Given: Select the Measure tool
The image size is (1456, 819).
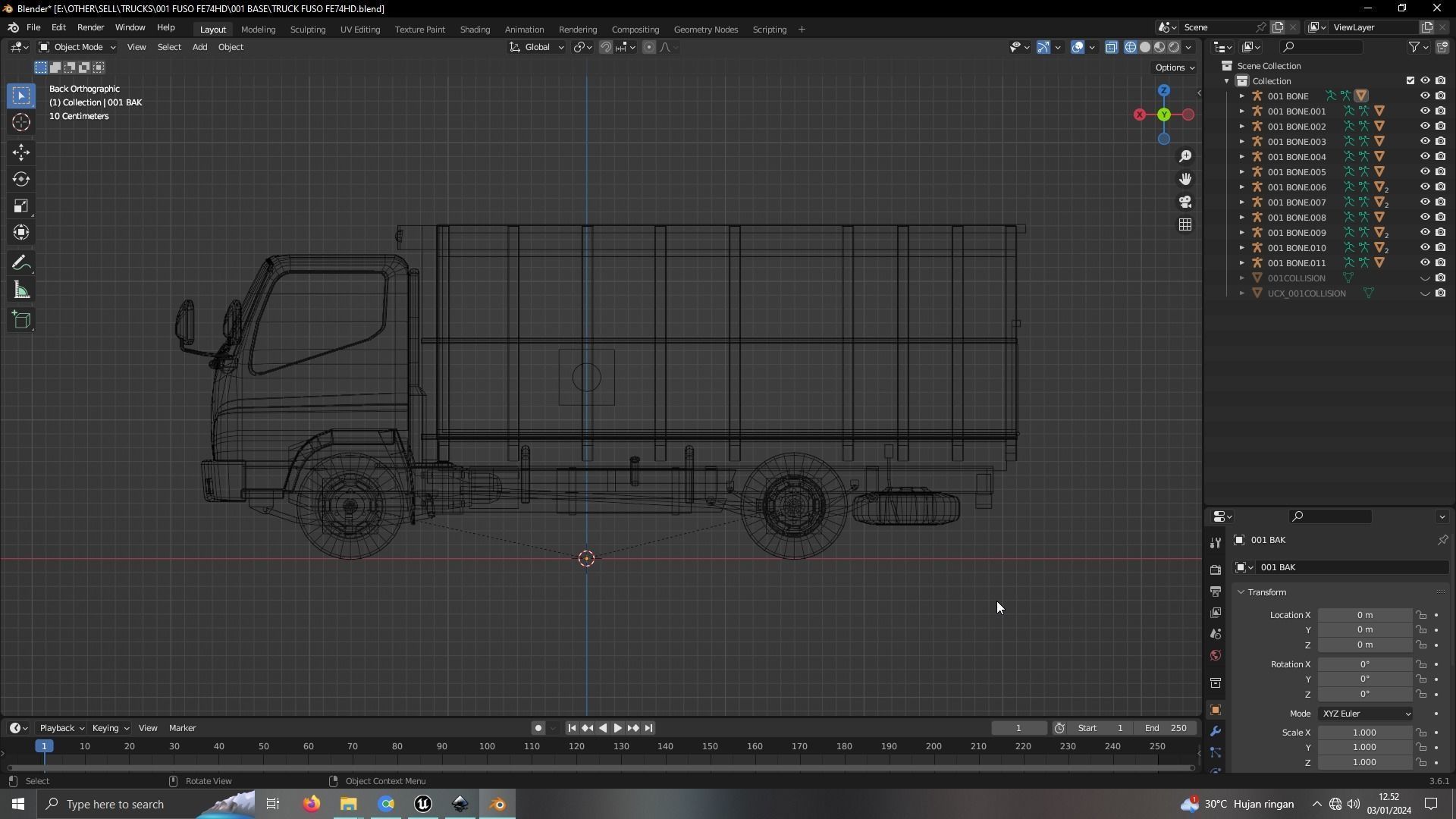Looking at the screenshot, I should 21,290.
